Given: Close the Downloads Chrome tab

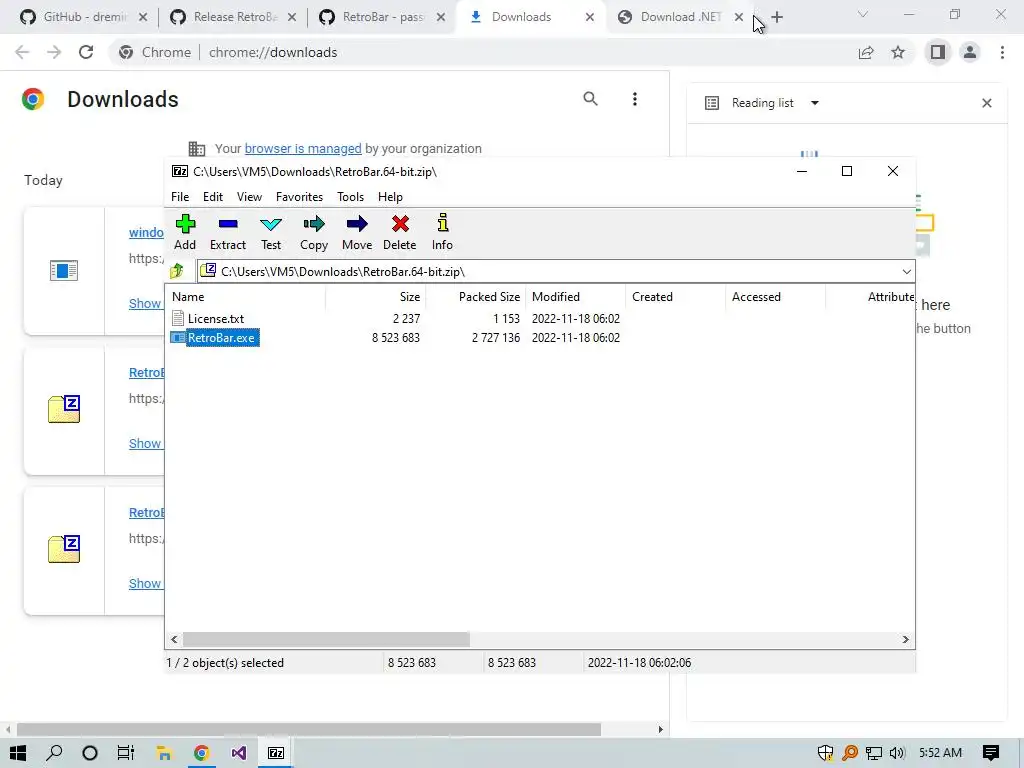Looking at the screenshot, I should tap(590, 17).
